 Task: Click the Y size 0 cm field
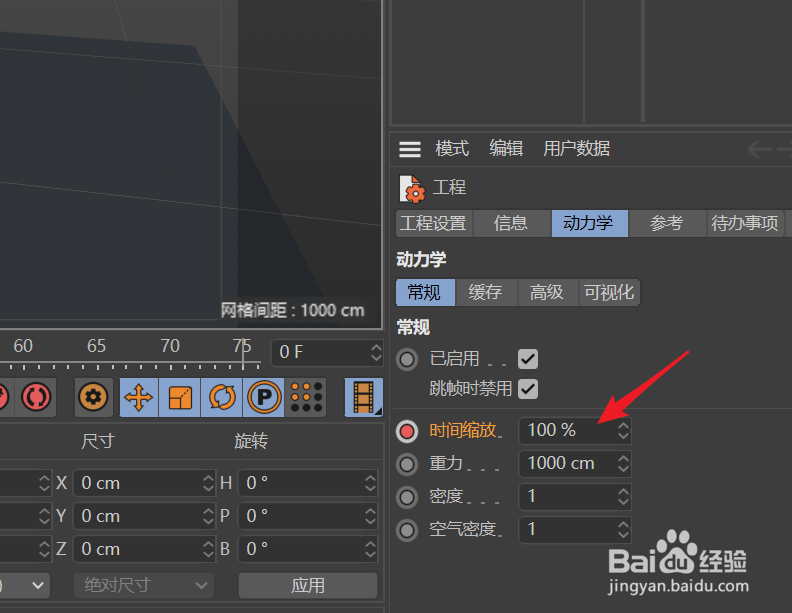coord(144,516)
